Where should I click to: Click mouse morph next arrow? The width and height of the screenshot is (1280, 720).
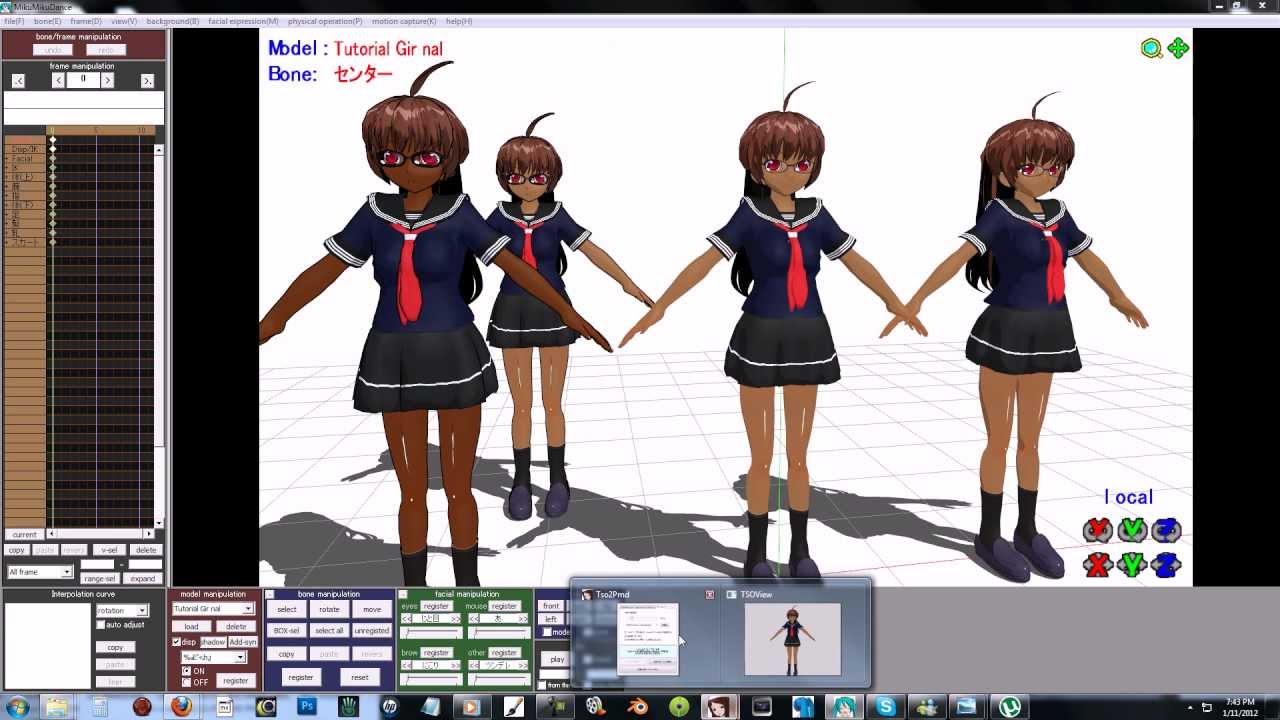(x=522, y=619)
